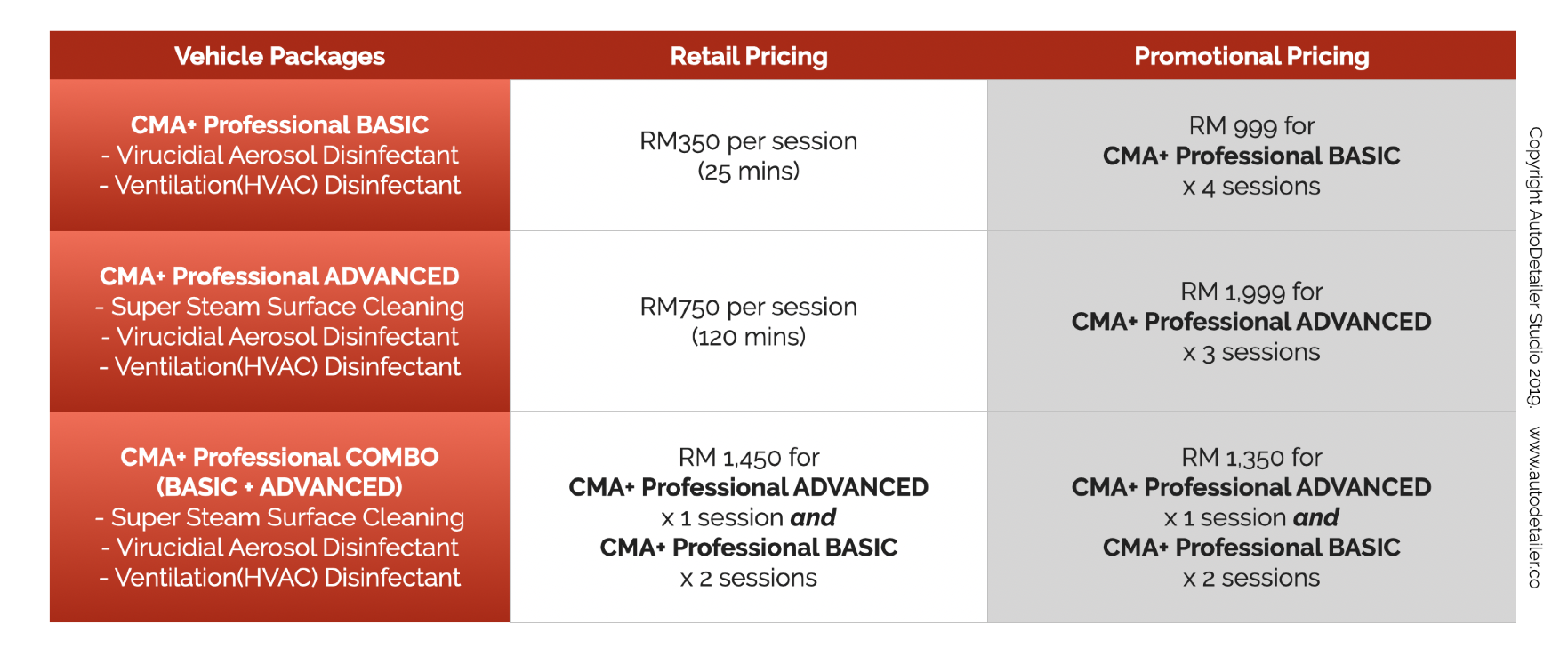Select the "Retail Pricing" column header

tap(749, 56)
